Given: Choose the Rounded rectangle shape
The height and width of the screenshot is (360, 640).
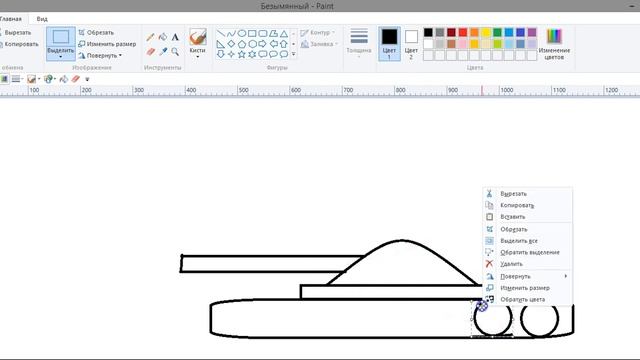Looking at the screenshot, I should coord(263,33).
